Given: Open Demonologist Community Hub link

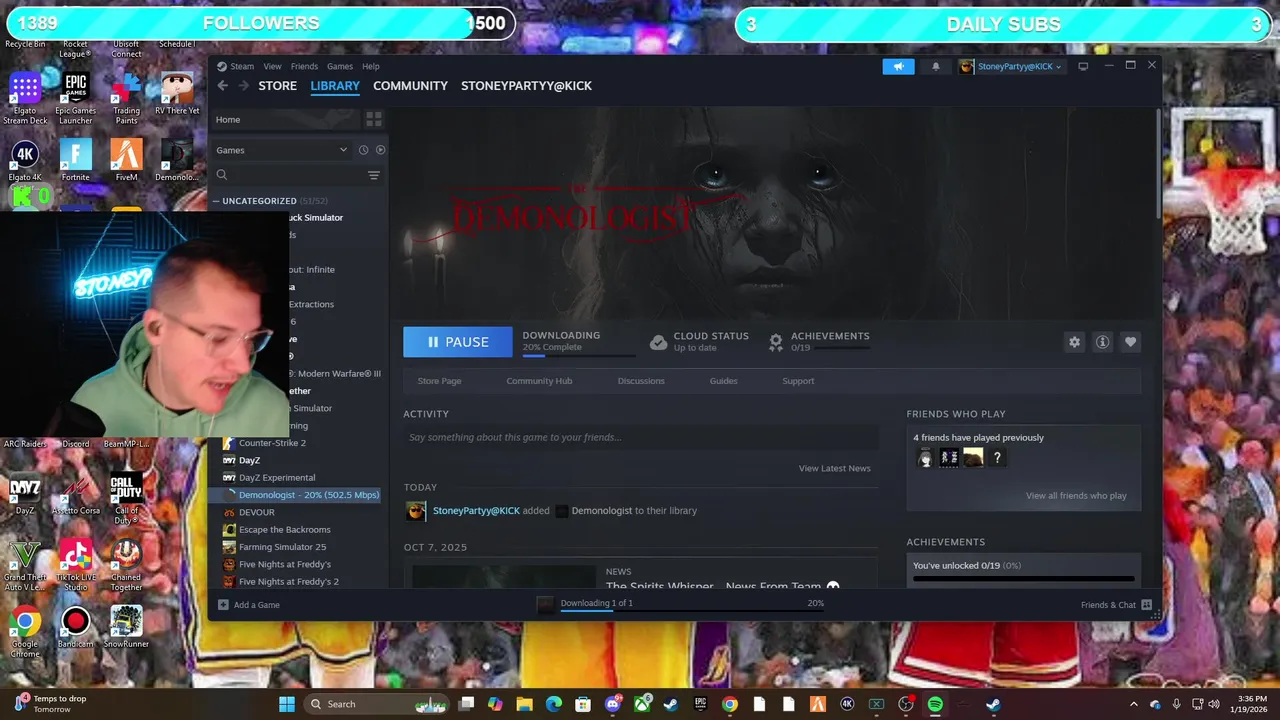Looking at the screenshot, I should click(539, 381).
